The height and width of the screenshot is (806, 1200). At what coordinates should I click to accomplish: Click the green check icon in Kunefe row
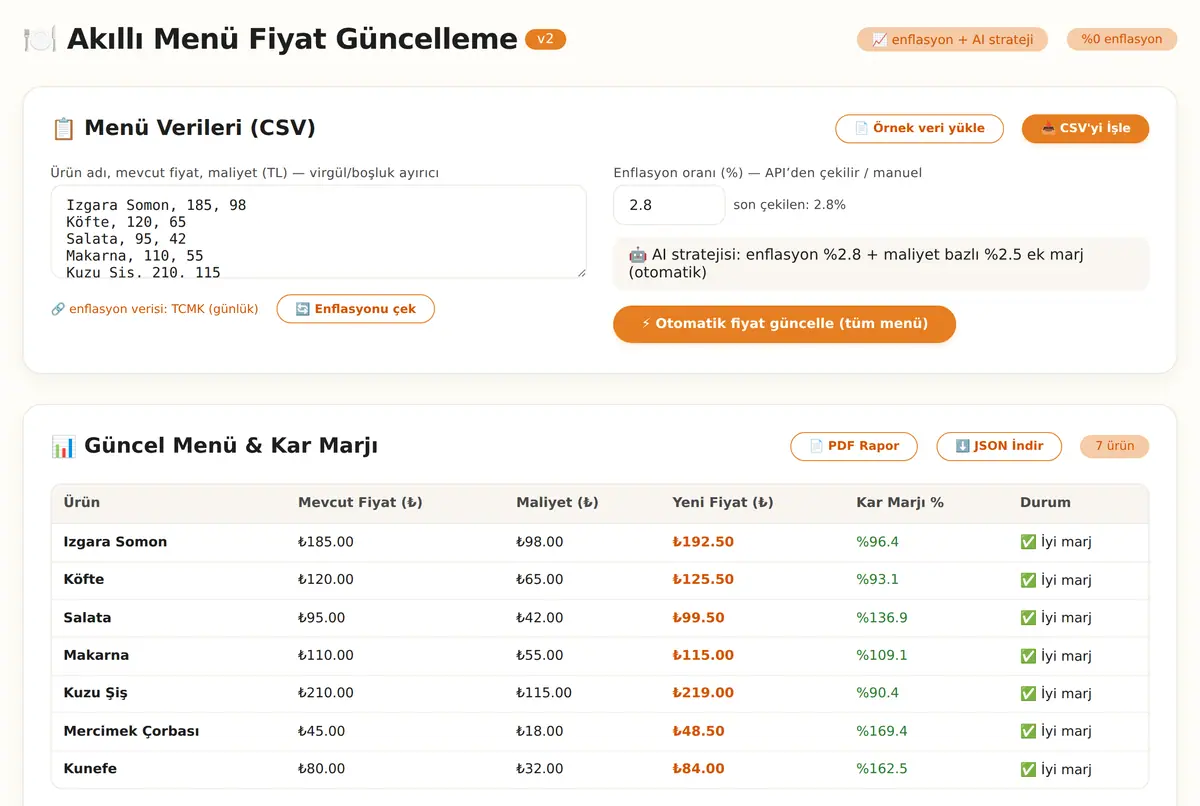pyautogui.click(x=1028, y=769)
